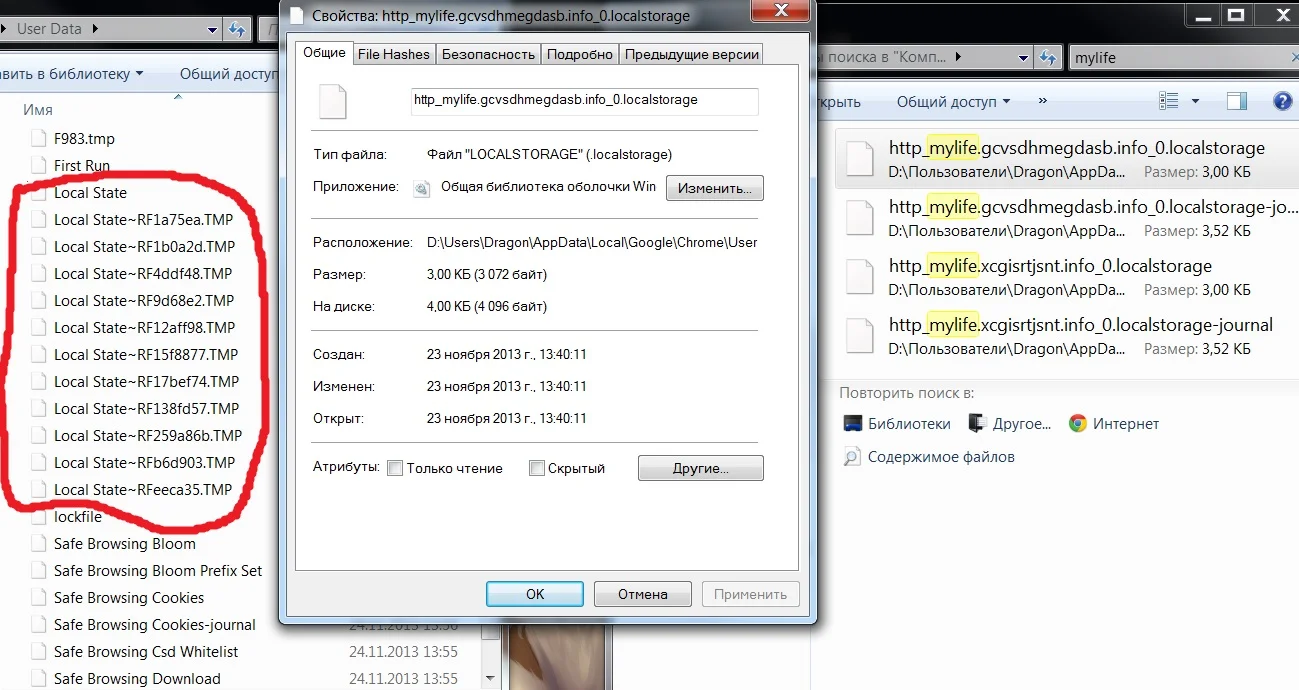Select xcgisrtjsnt.info_0.localstorage search result

(1066, 278)
